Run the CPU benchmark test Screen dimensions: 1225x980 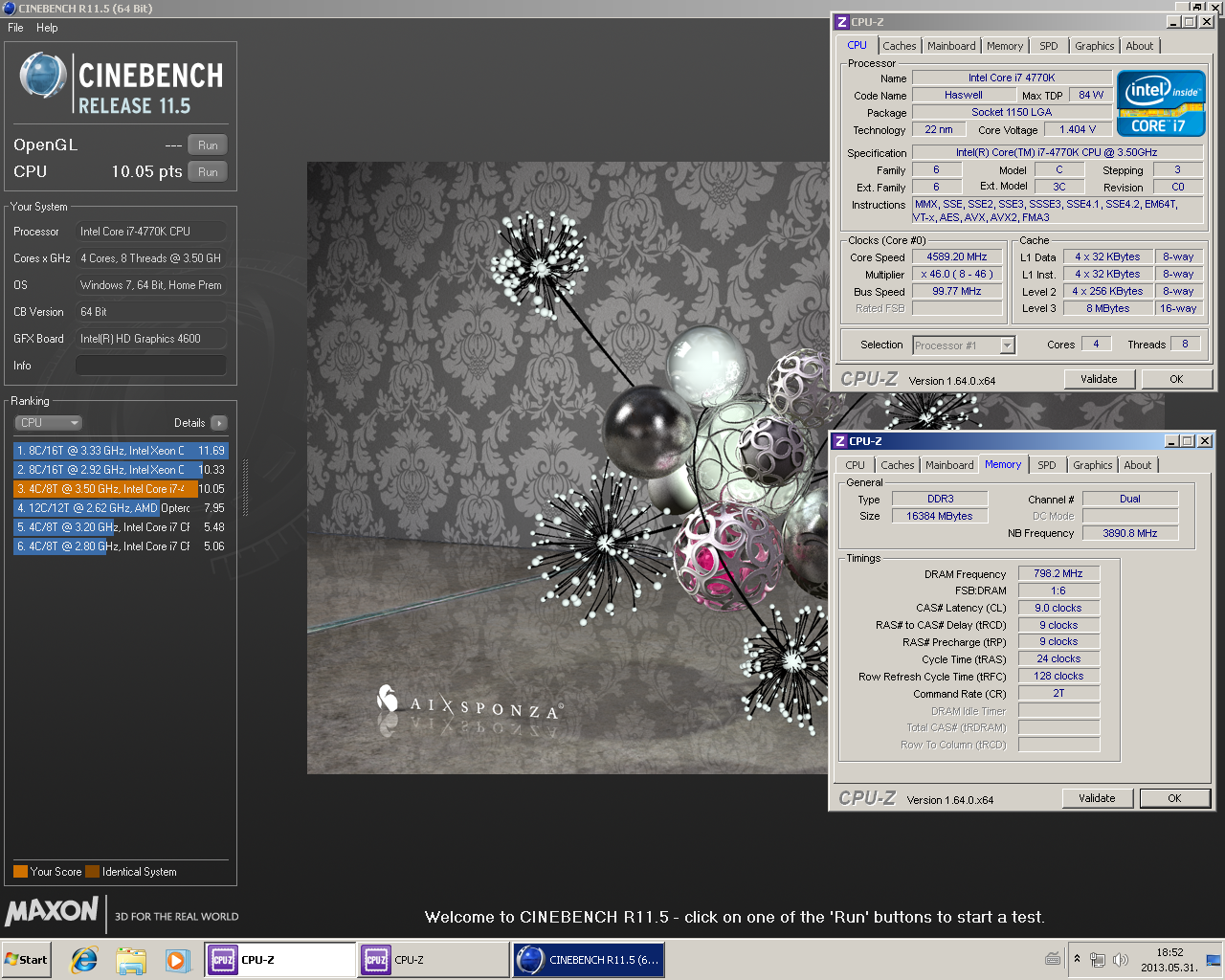point(208,172)
